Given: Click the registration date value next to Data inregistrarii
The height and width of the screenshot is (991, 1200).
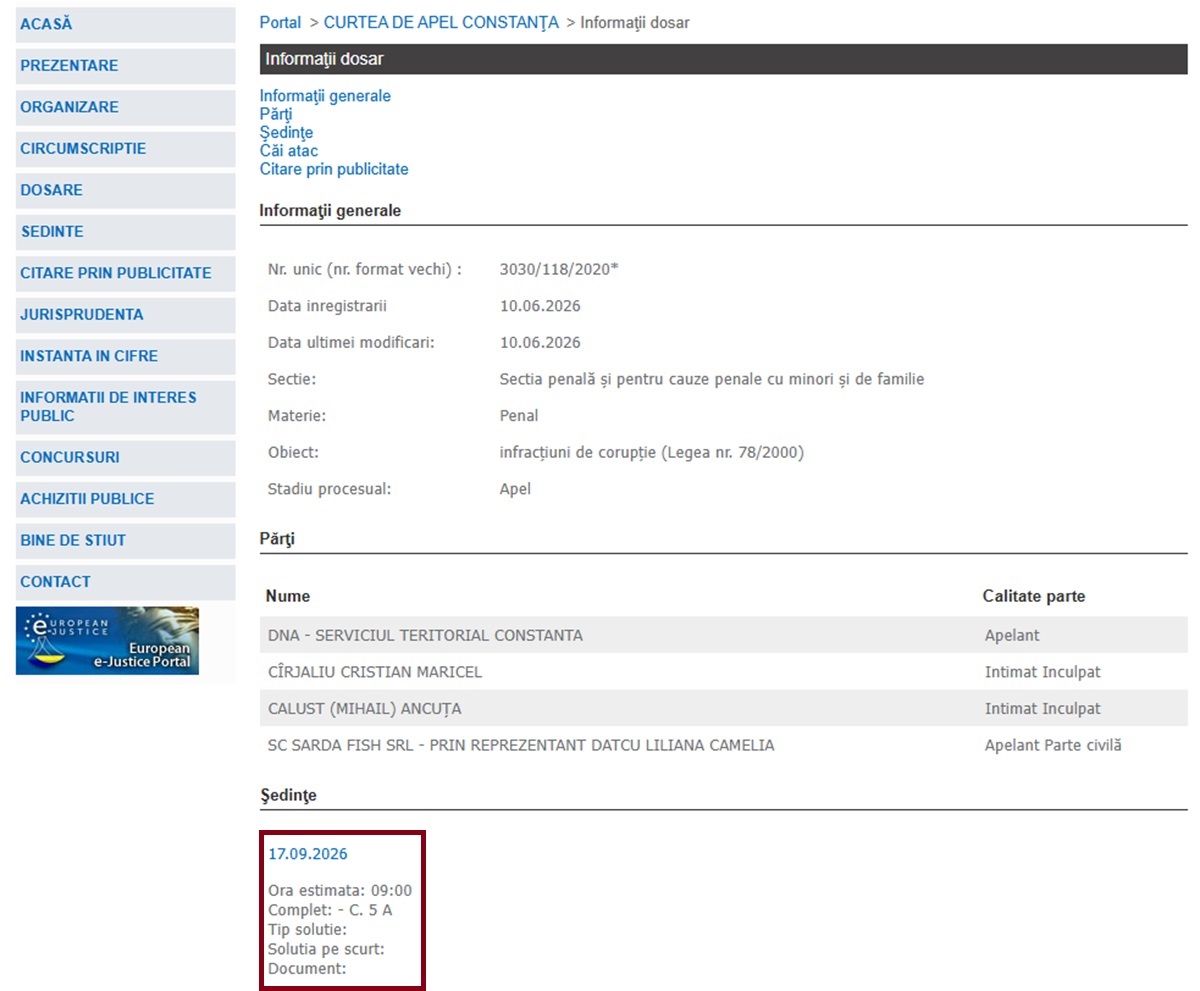Looking at the screenshot, I should click(x=540, y=306).
